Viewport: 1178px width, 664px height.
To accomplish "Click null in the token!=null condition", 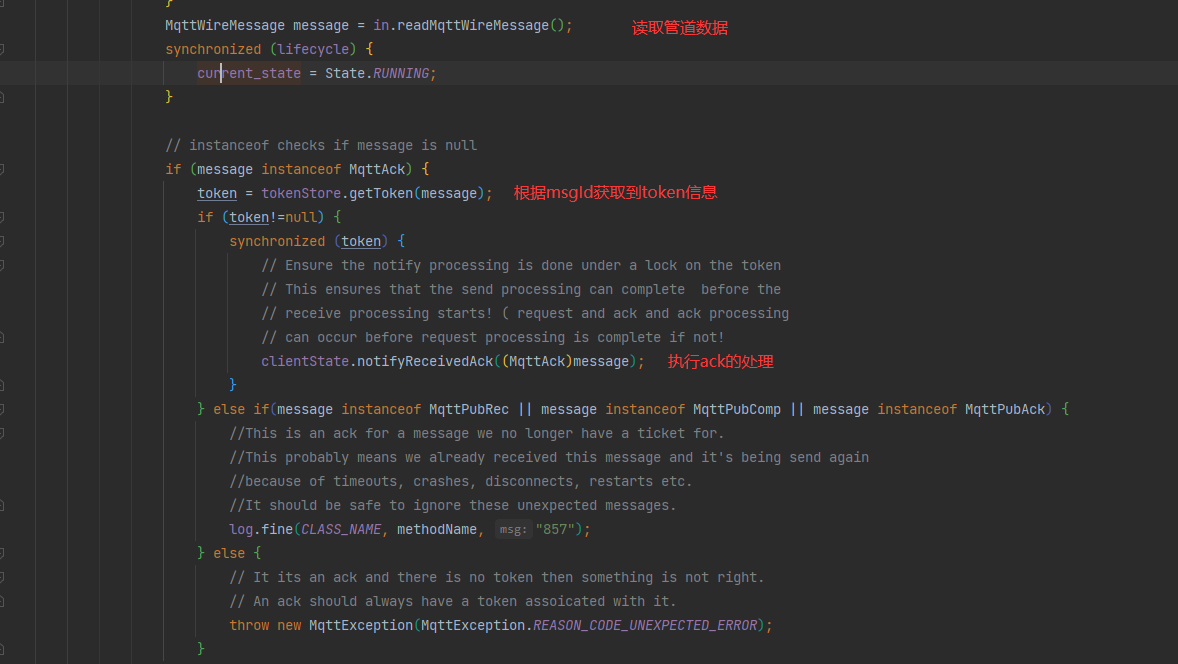I will (x=301, y=218).
